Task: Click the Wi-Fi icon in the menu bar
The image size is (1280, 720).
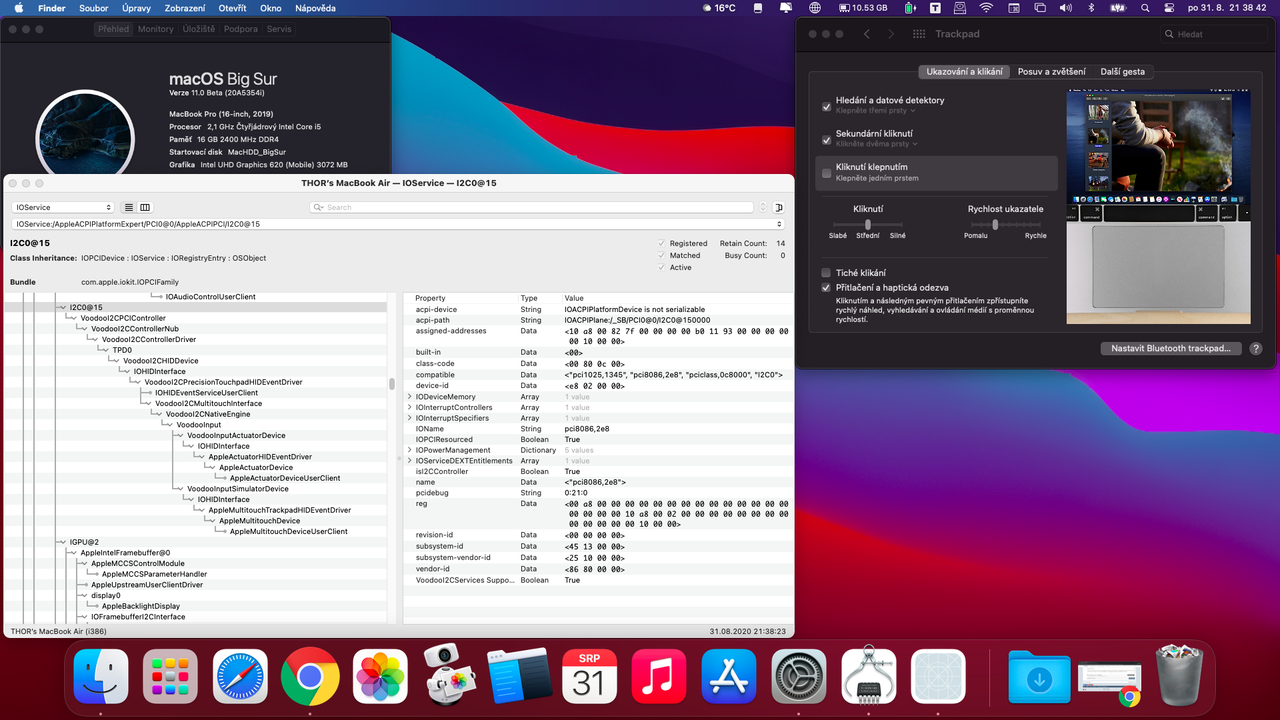Action: point(986,7)
